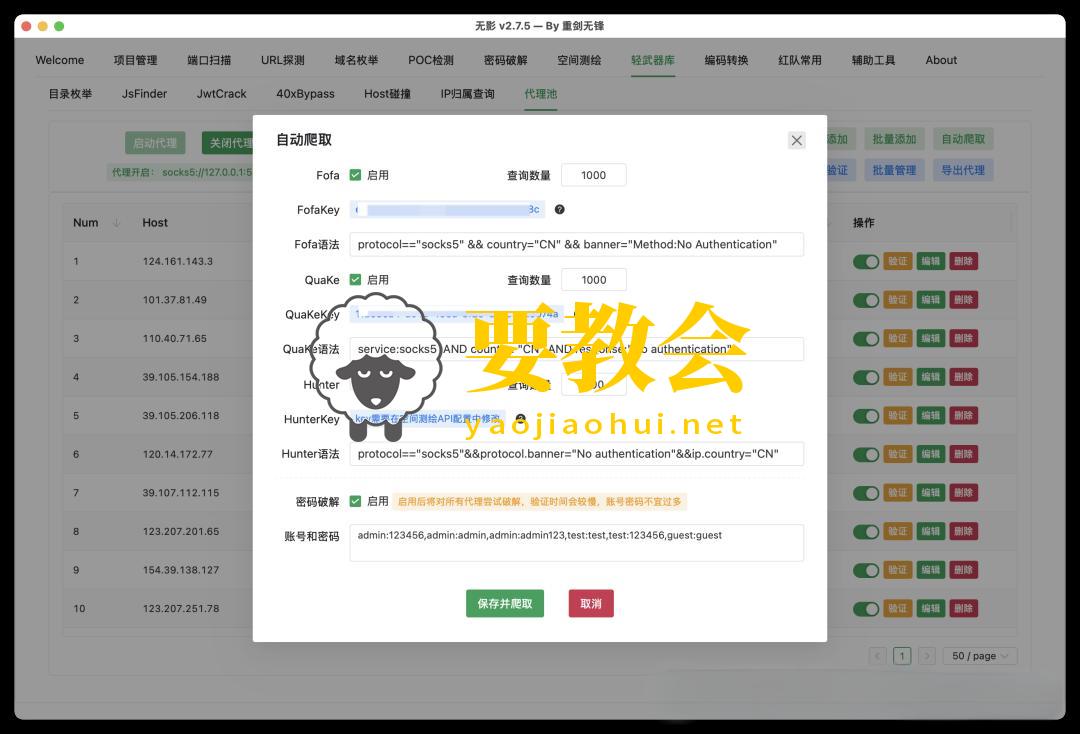Screen dimensions: 1080x734
Task: Uncheck the QuaKe 启用 checkbox
Action: coord(355,280)
